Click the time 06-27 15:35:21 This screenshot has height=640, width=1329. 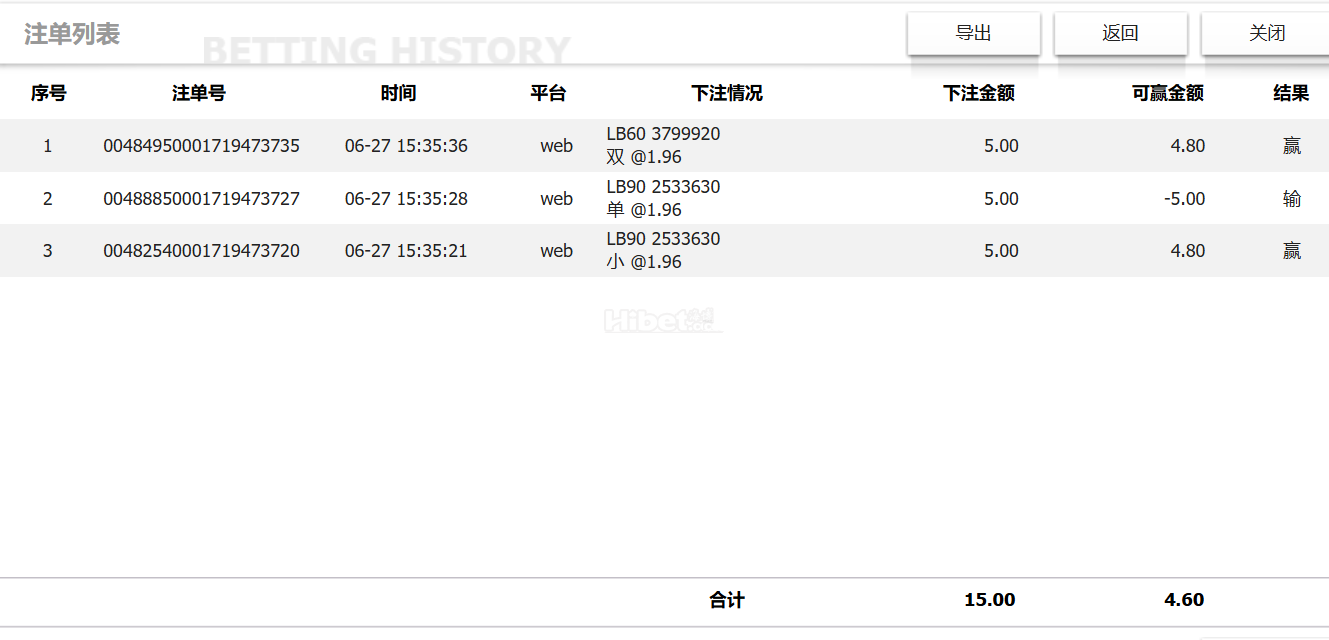(406, 251)
